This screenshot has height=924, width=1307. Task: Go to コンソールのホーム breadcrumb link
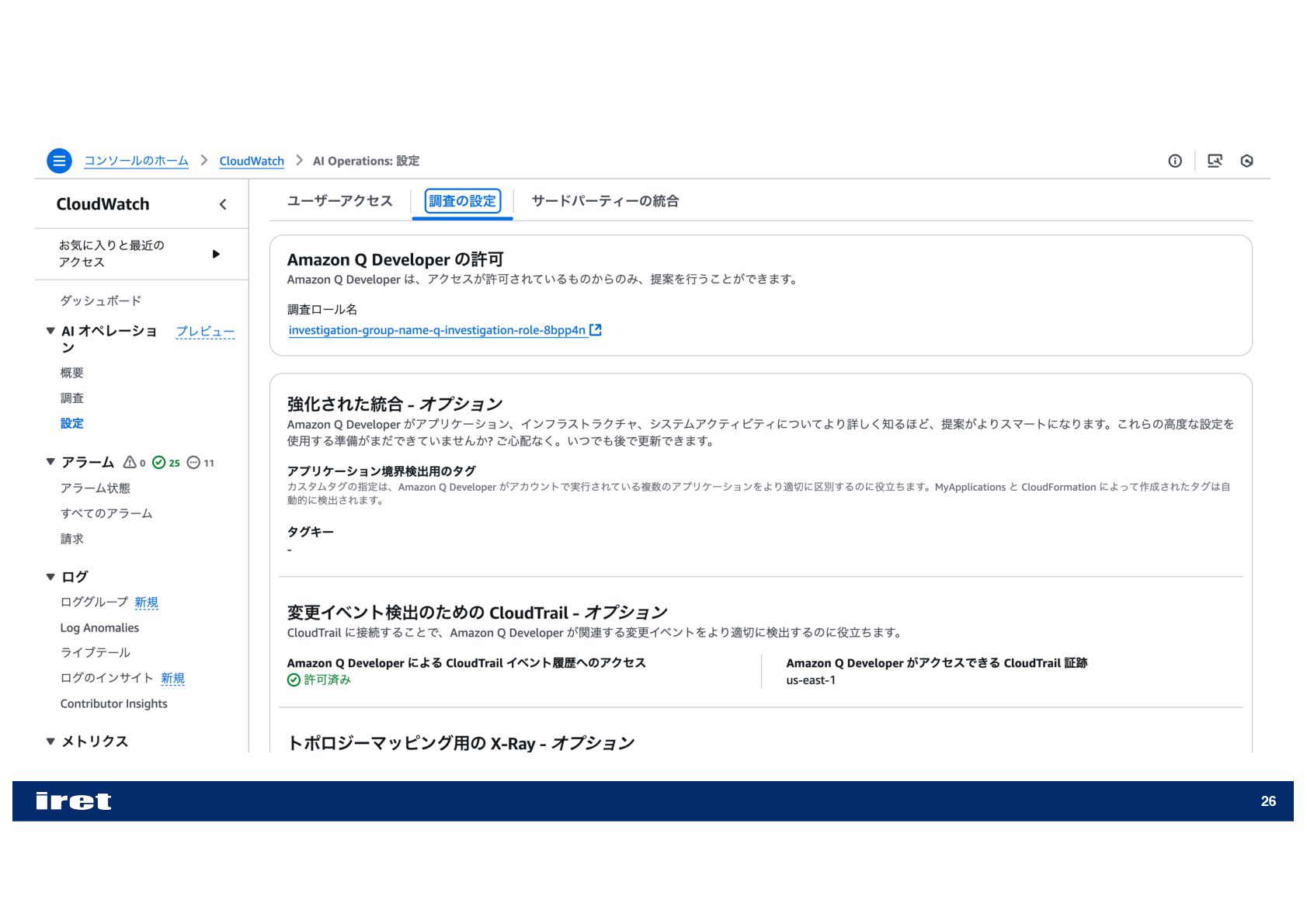pos(136,161)
